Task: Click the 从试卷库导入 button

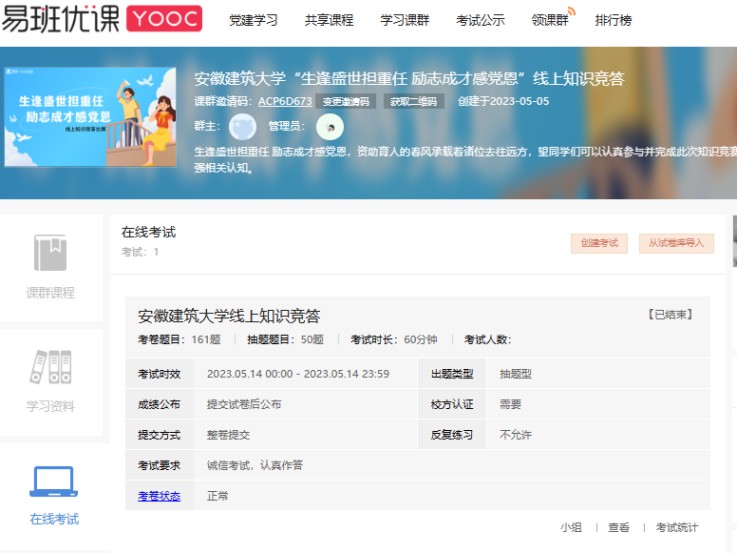Action: [676, 243]
